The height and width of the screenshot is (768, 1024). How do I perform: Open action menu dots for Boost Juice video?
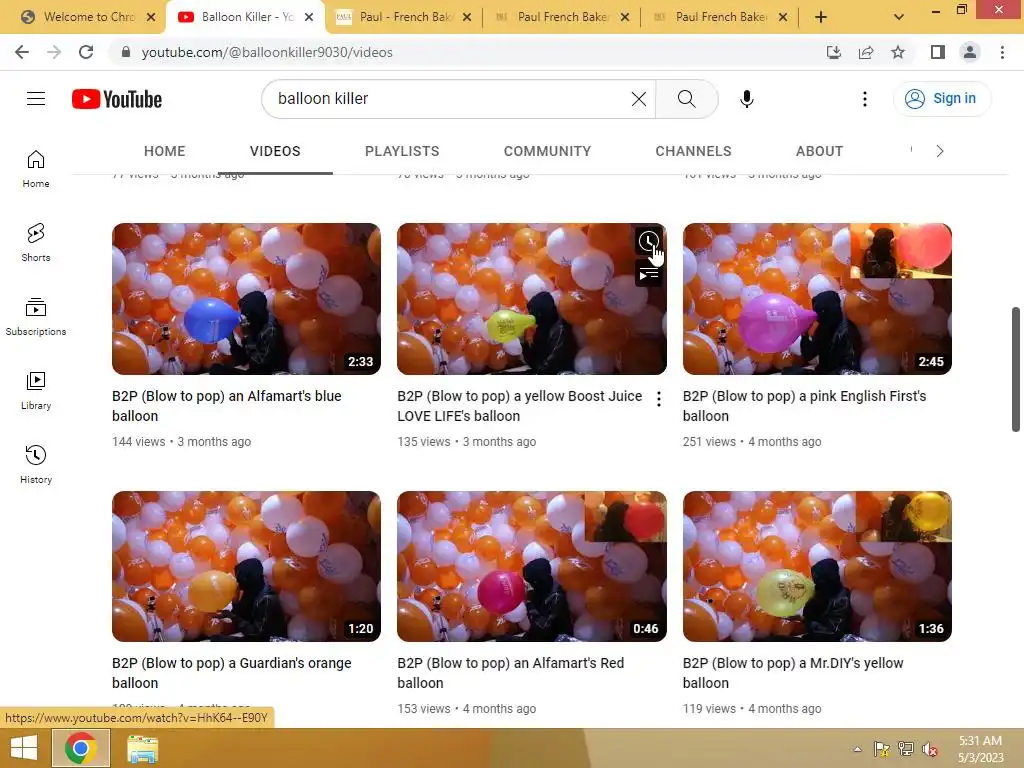point(659,399)
